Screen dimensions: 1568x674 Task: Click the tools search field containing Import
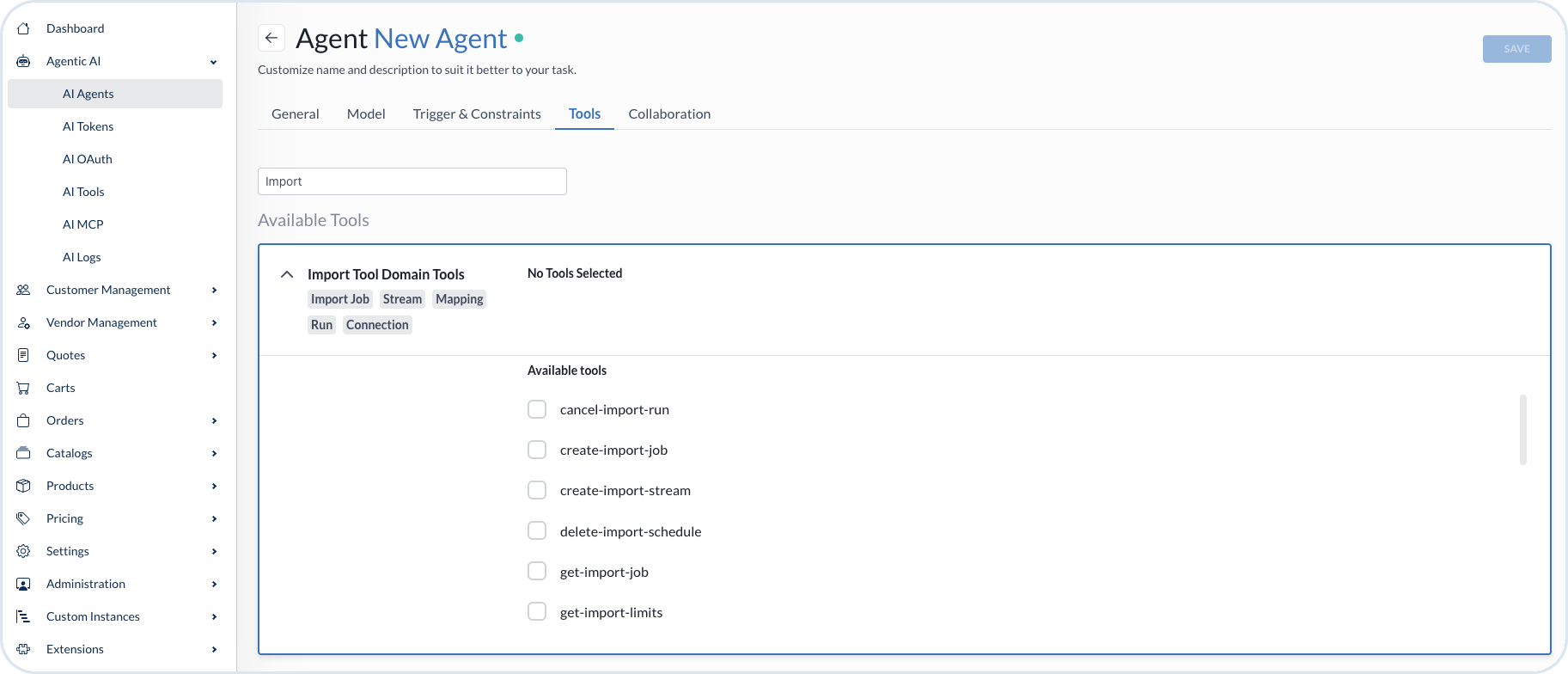pyautogui.click(x=412, y=181)
